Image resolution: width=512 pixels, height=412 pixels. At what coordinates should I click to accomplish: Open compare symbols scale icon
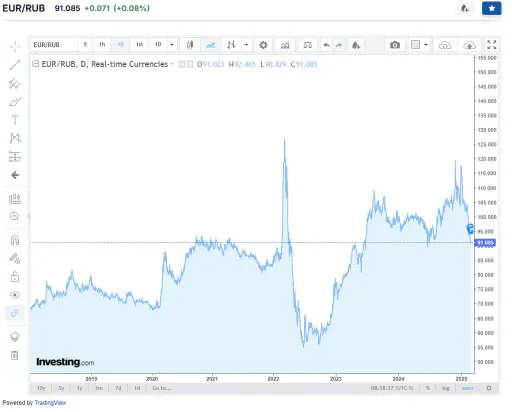click(x=307, y=45)
